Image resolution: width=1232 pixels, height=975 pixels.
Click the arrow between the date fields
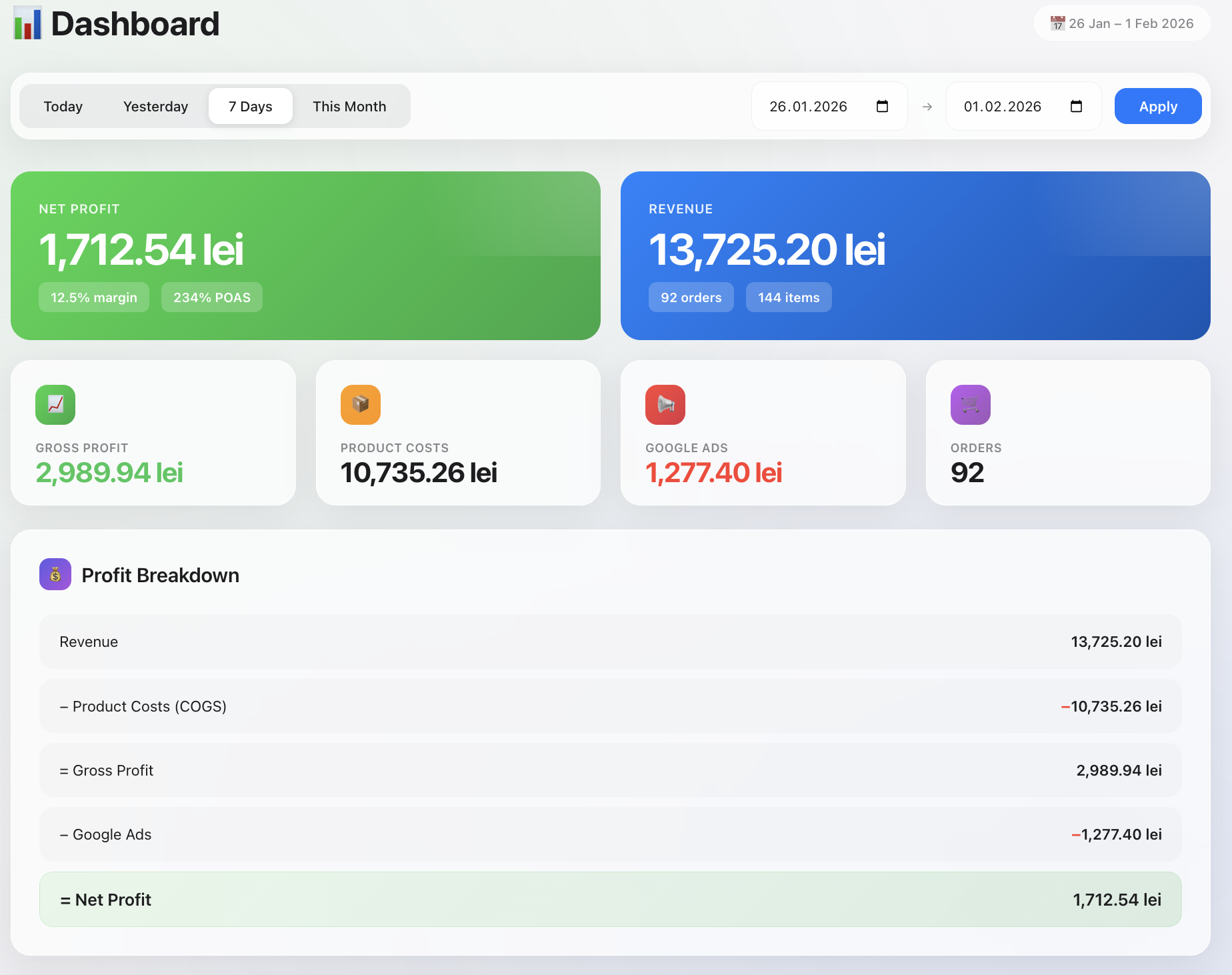(927, 106)
